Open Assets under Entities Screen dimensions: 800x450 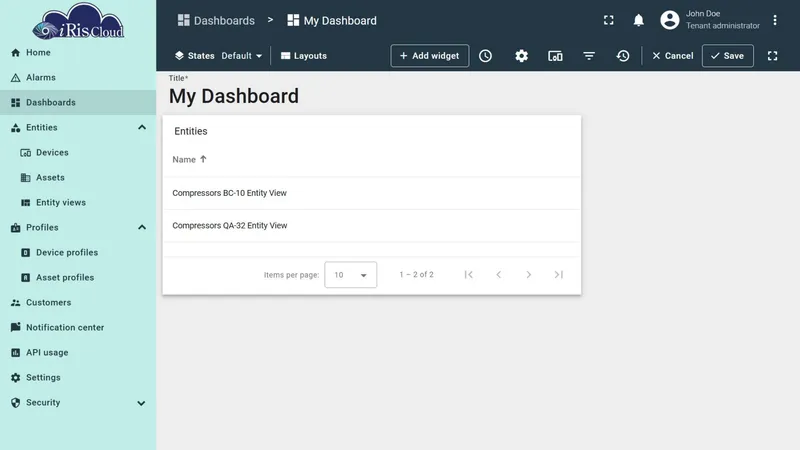[x=78, y=178]
